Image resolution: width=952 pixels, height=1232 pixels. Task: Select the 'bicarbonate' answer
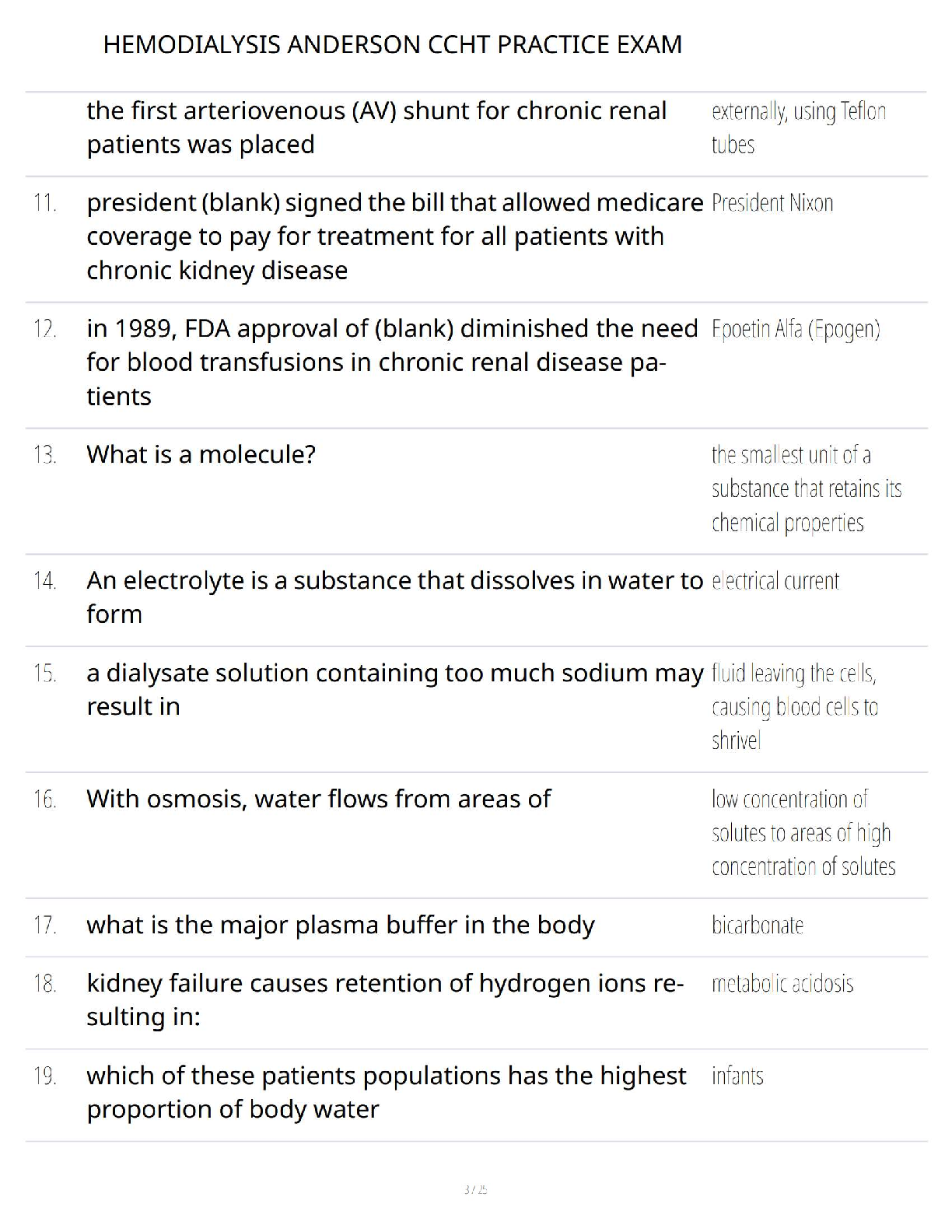758,925
